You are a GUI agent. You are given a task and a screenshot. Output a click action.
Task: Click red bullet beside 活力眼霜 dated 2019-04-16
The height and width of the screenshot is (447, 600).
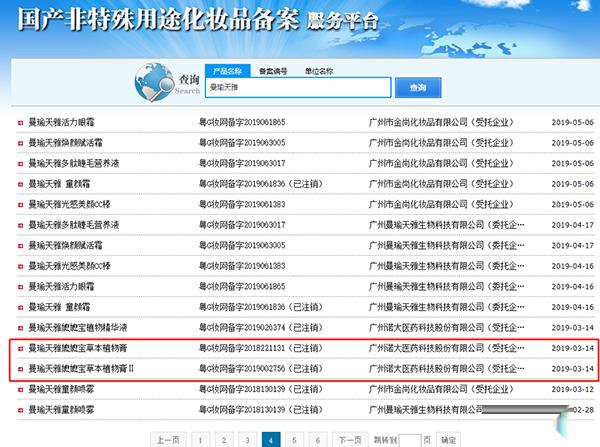tap(21, 287)
